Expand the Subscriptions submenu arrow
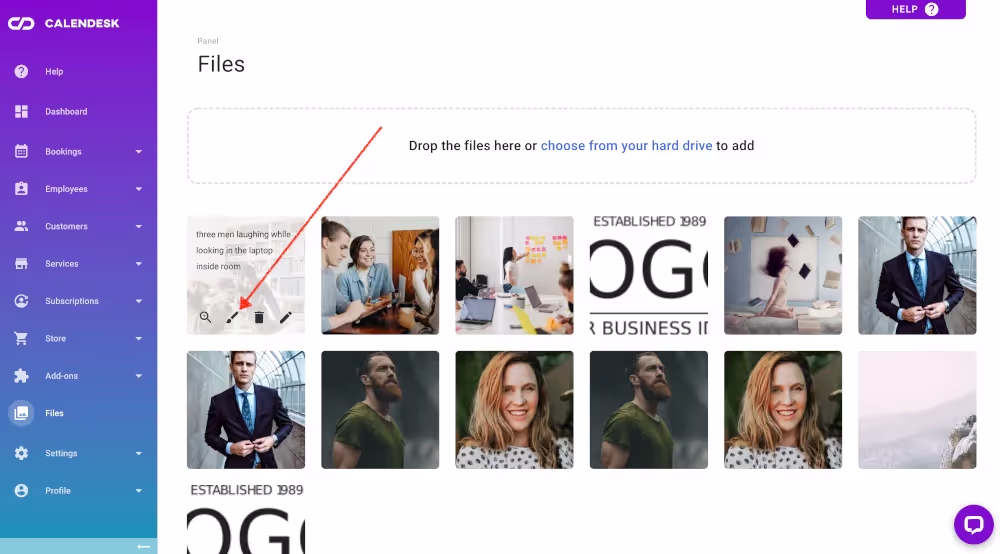The height and width of the screenshot is (554, 1000). click(x=139, y=301)
